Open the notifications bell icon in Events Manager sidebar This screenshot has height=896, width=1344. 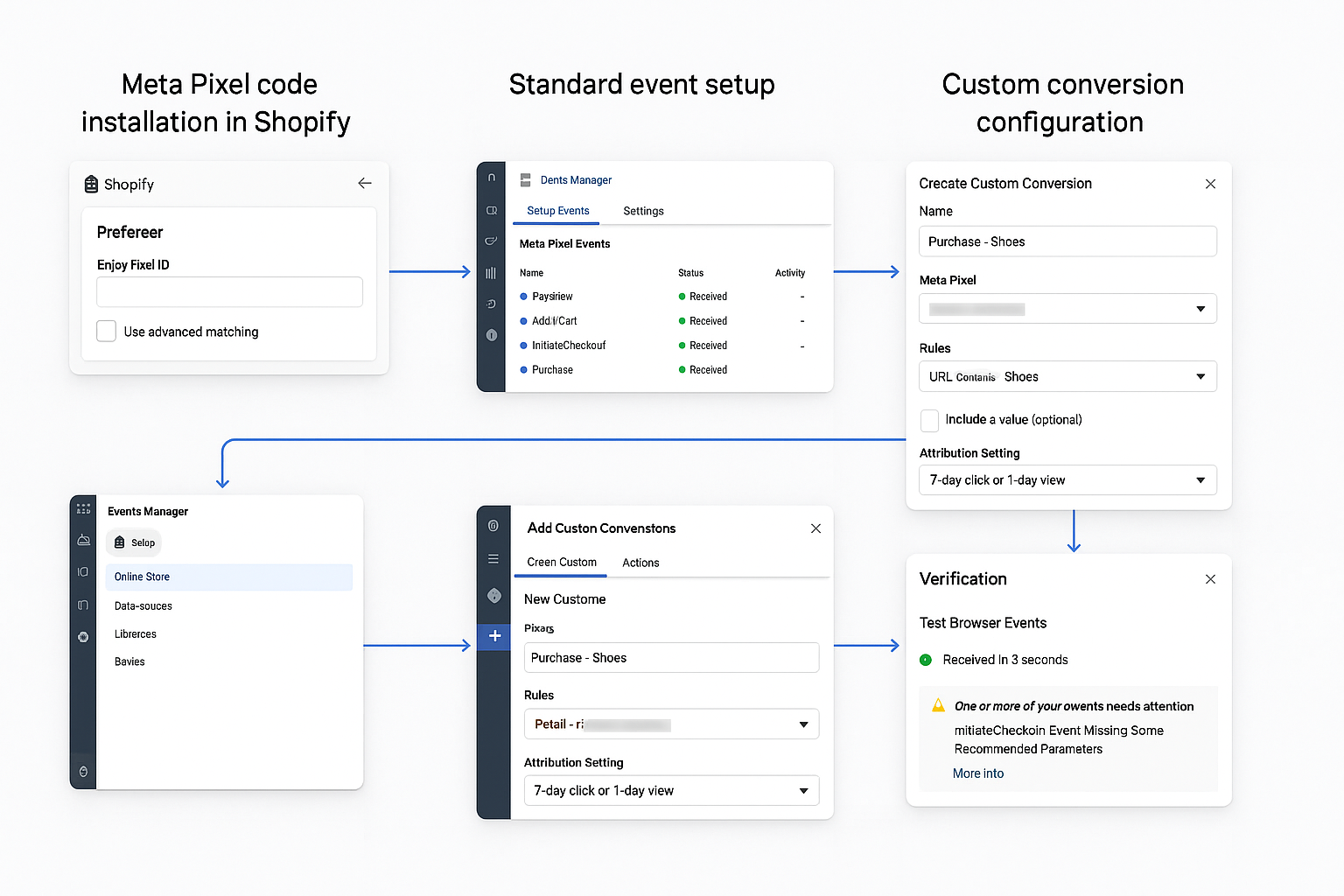(x=82, y=541)
